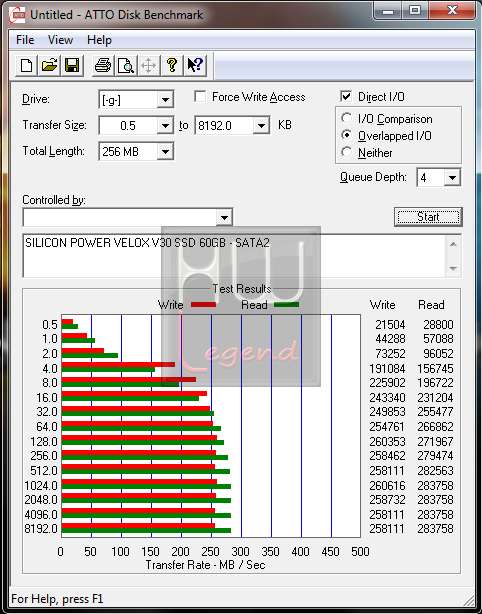Click the Save floppy disk icon
This screenshot has height=614, width=482.
(72, 65)
